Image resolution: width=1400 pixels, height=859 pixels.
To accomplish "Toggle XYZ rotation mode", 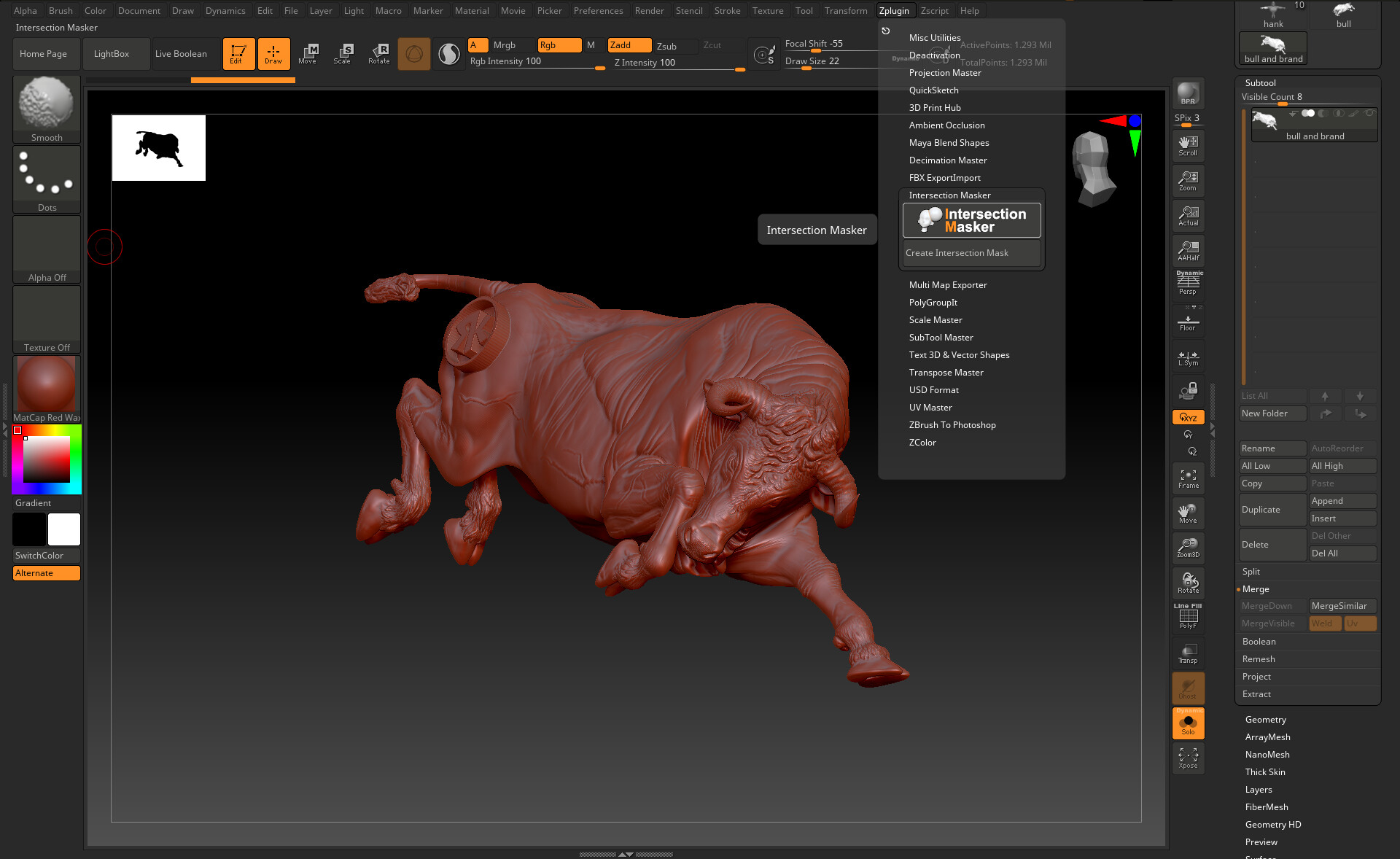I will (1188, 417).
